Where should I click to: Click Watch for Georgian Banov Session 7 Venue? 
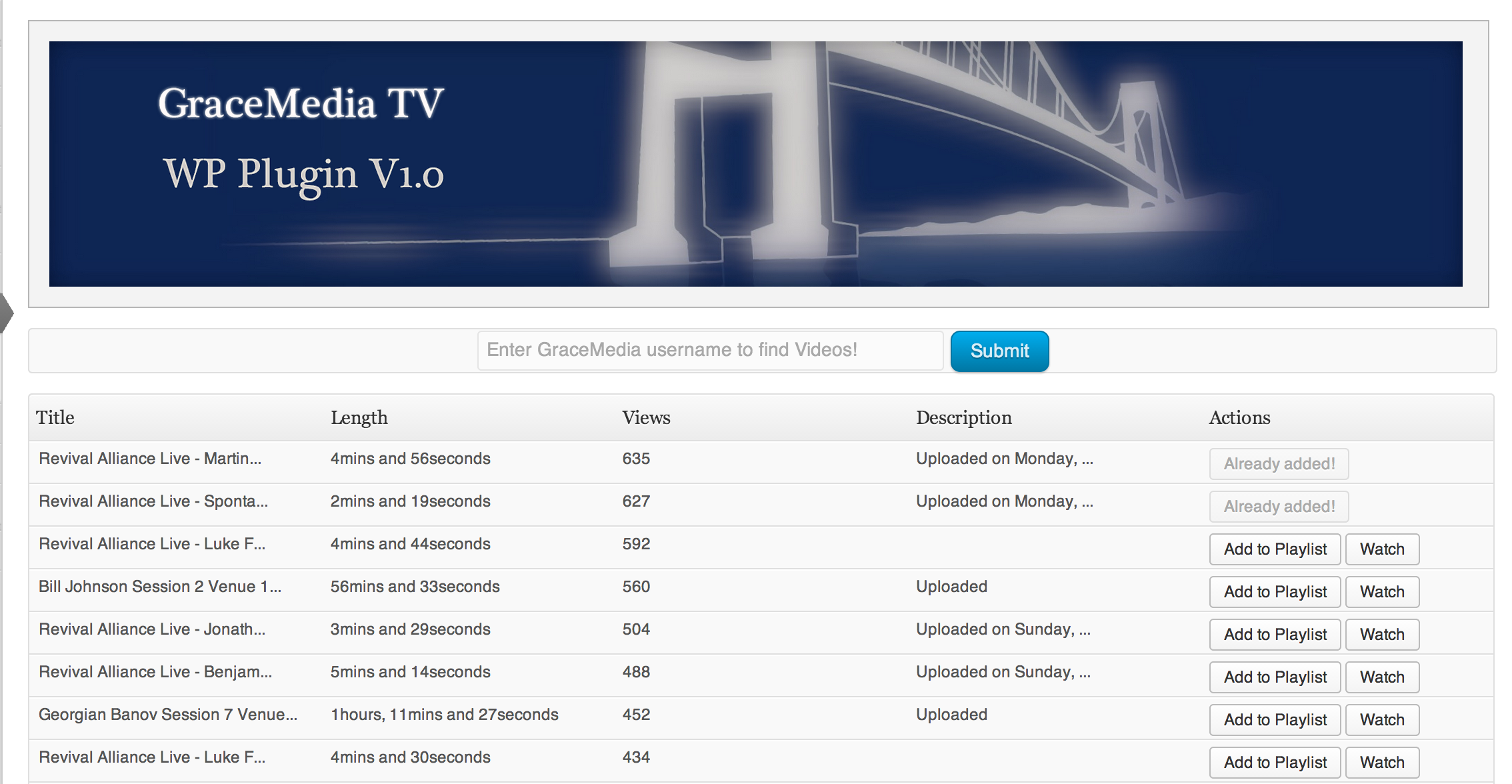coord(1384,717)
